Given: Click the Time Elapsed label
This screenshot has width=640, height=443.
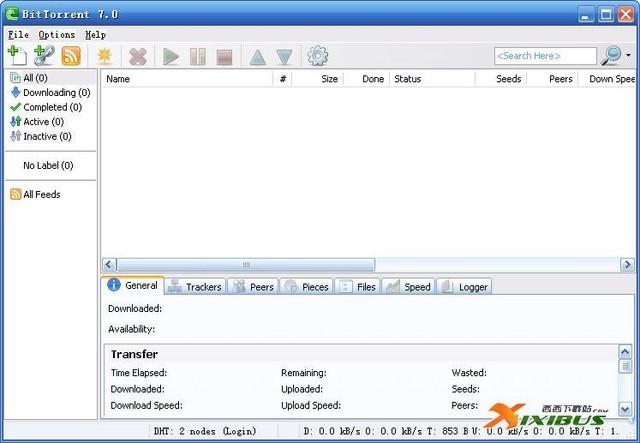Looking at the screenshot, I should tap(139, 373).
